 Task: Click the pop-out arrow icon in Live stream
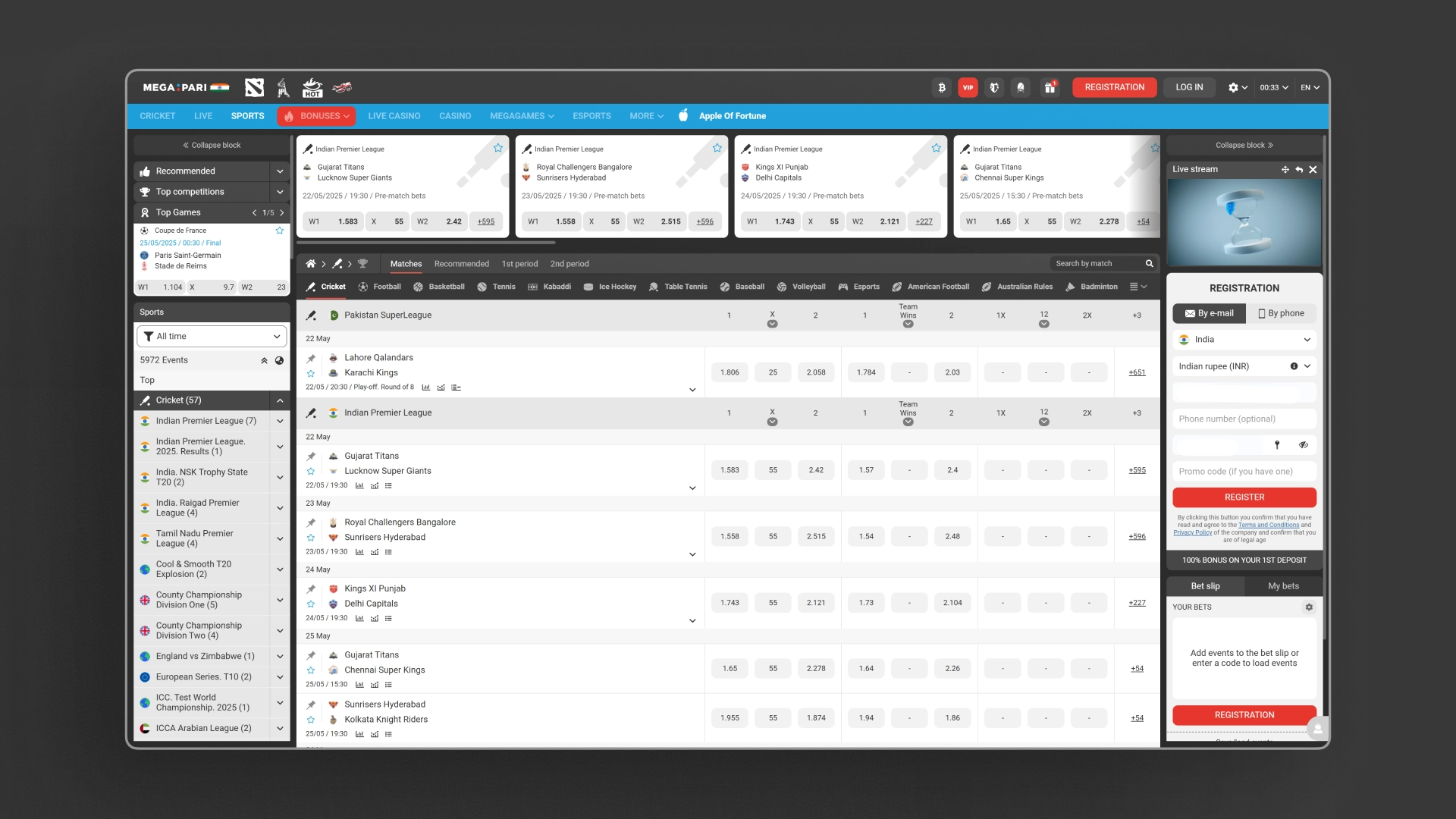coord(1299,170)
